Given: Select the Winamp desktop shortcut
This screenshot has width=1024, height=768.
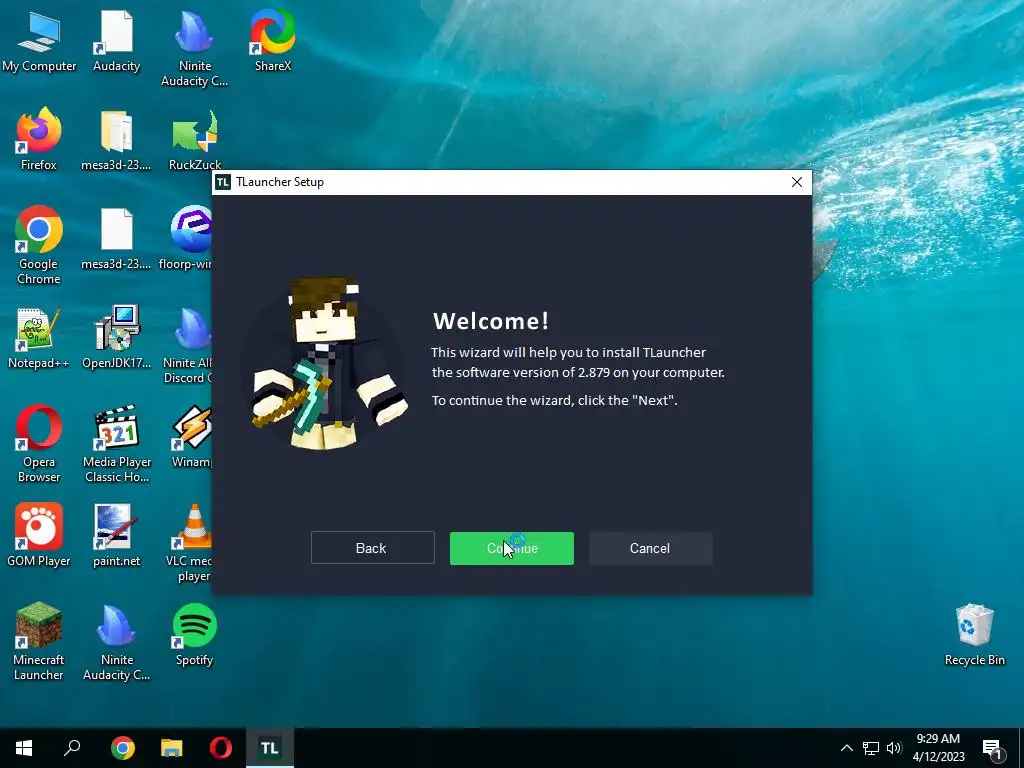Looking at the screenshot, I should point(191,438).
